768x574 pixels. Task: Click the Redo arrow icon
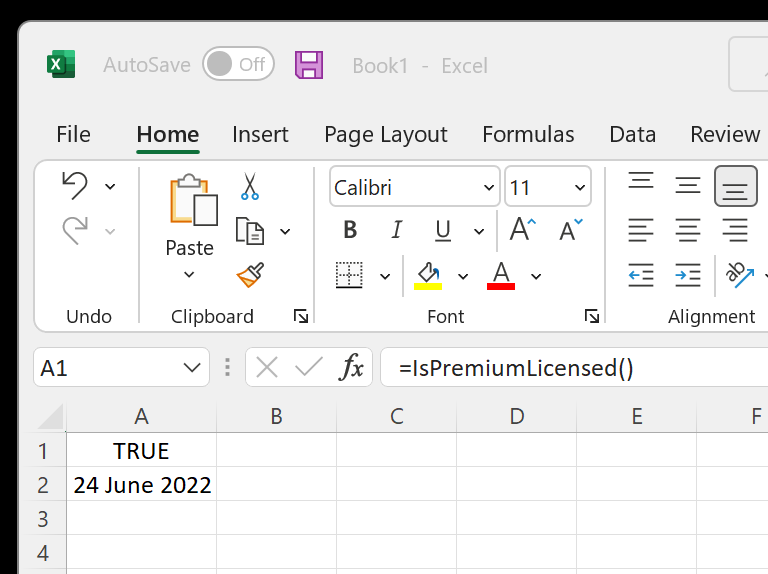75,230
